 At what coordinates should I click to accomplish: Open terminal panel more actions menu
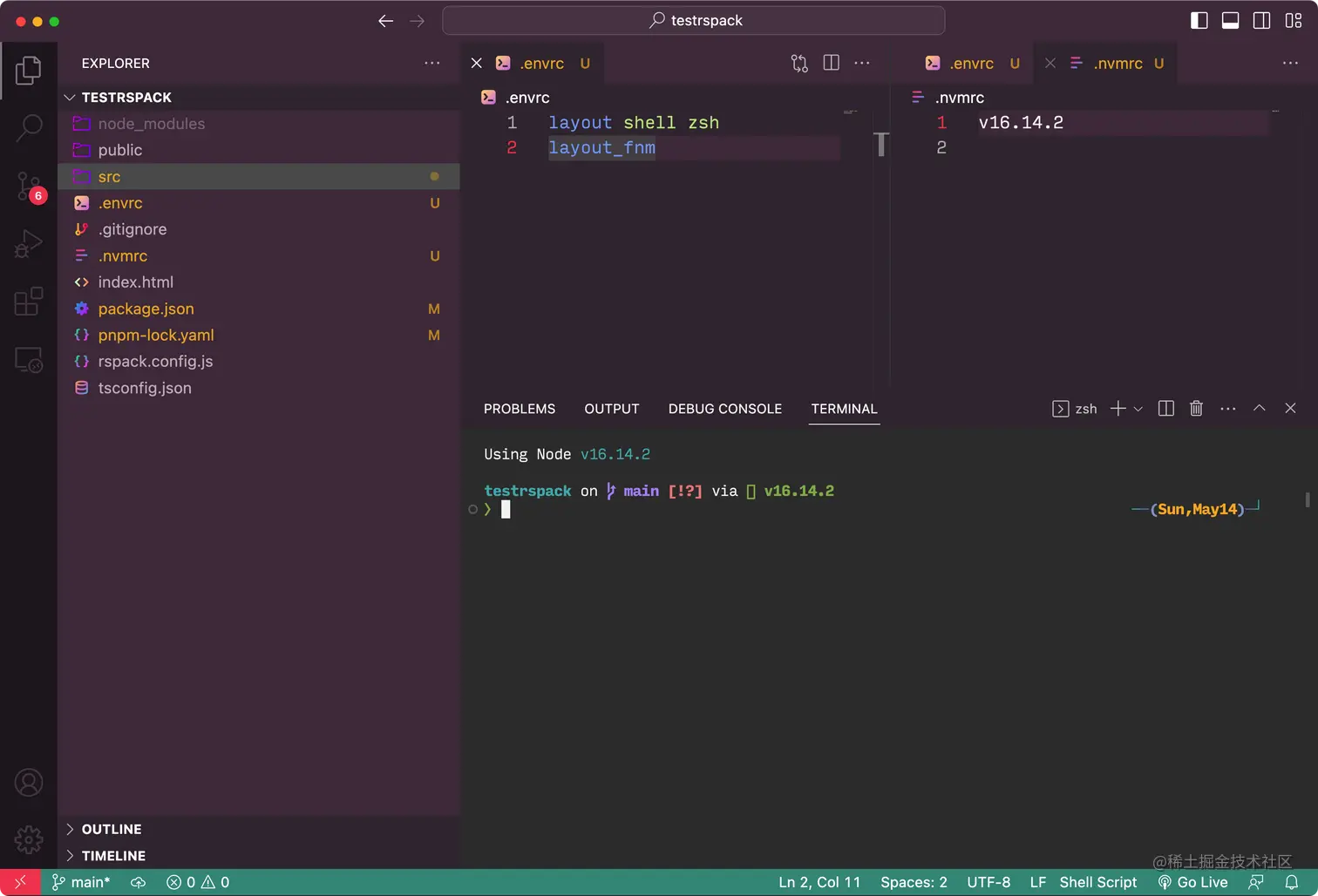click(1228, 409)
